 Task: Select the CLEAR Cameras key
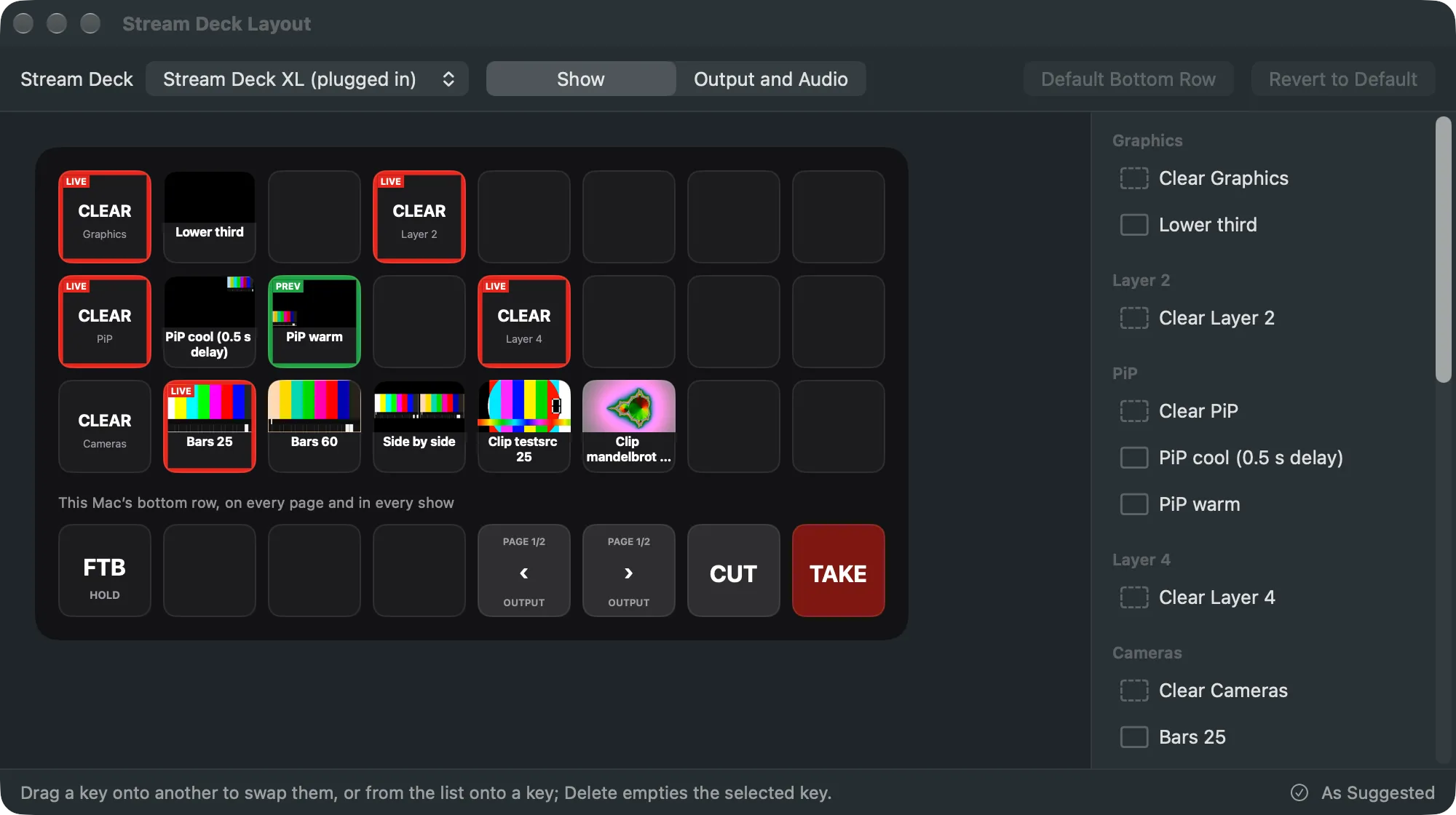tap(105, 426)
